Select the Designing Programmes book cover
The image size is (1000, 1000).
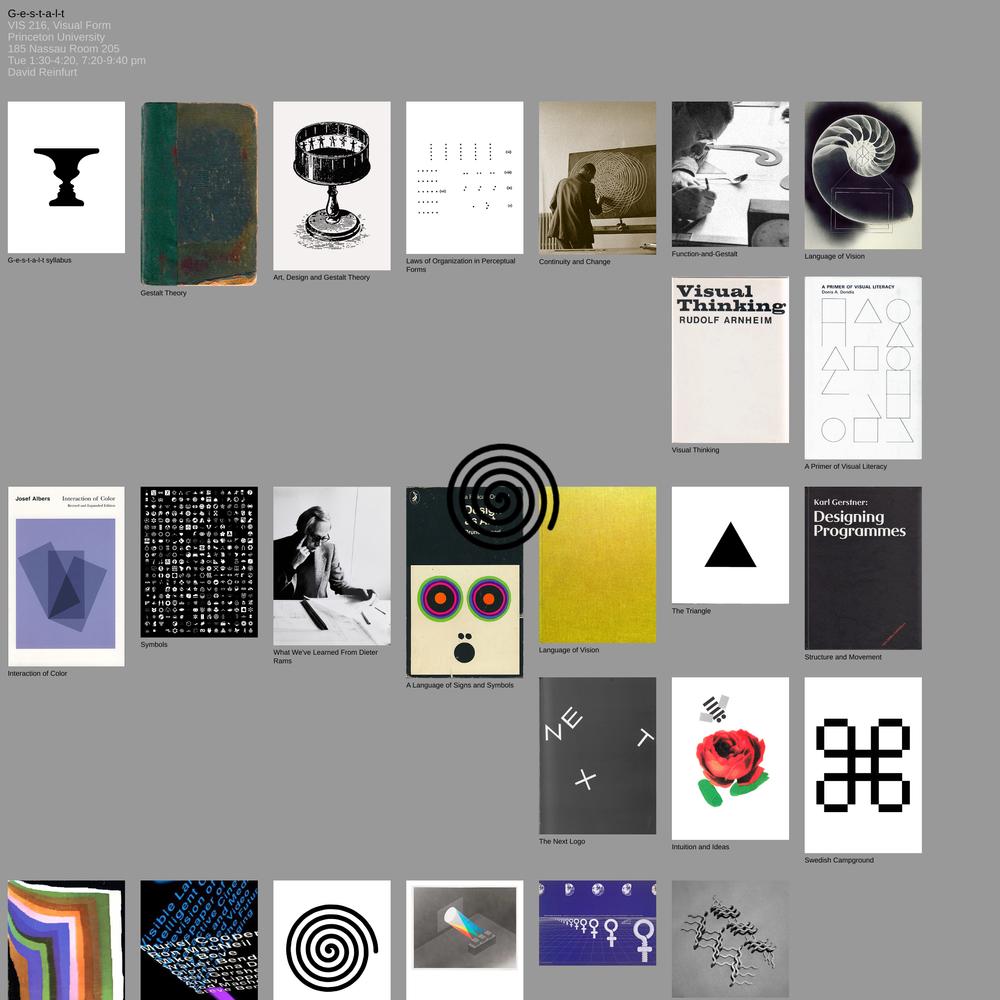[863, 568]
